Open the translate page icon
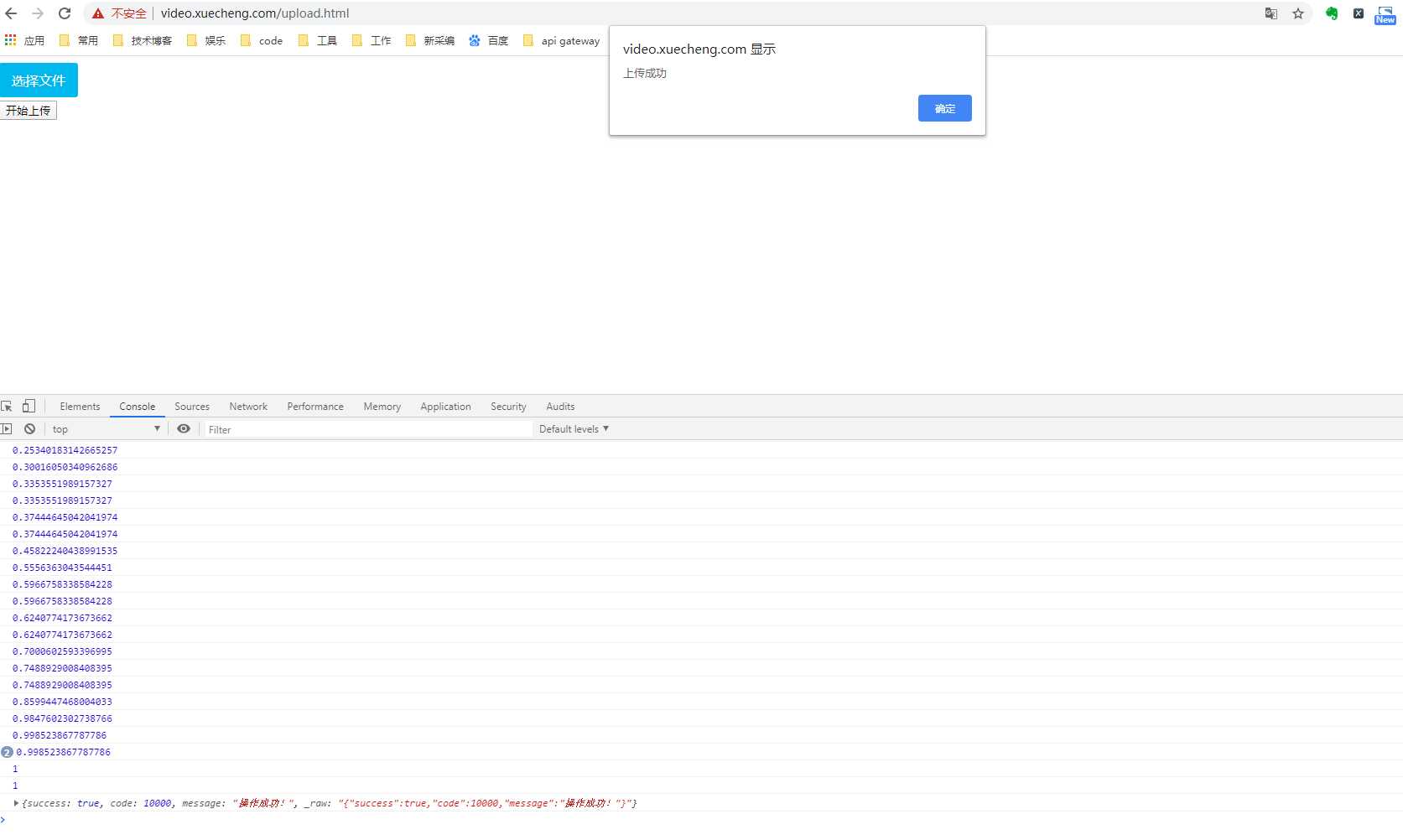 click(1271, 13)
